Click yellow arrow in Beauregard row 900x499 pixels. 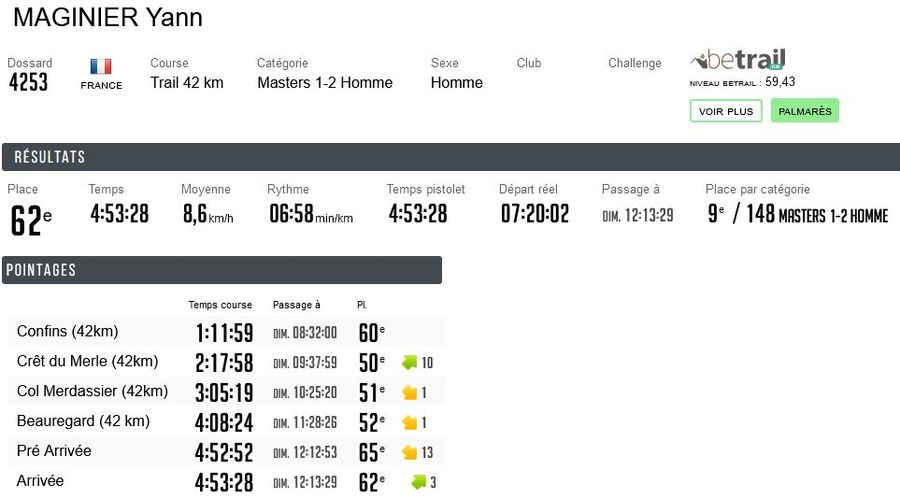point(409,422)
